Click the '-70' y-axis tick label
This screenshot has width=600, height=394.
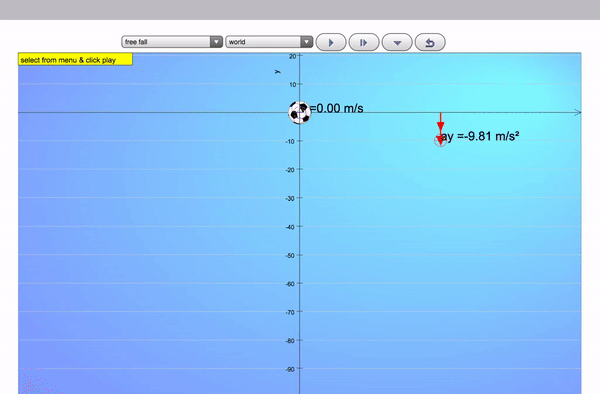pyautogui.click(x=290, y=312)
